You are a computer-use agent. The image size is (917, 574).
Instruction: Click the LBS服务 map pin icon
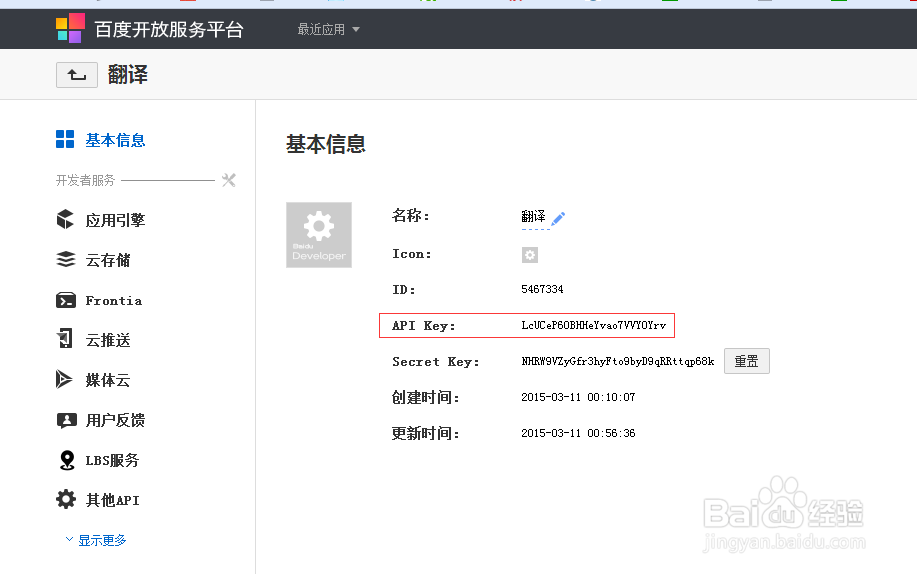pyautogui.click(x=67, y=460)
